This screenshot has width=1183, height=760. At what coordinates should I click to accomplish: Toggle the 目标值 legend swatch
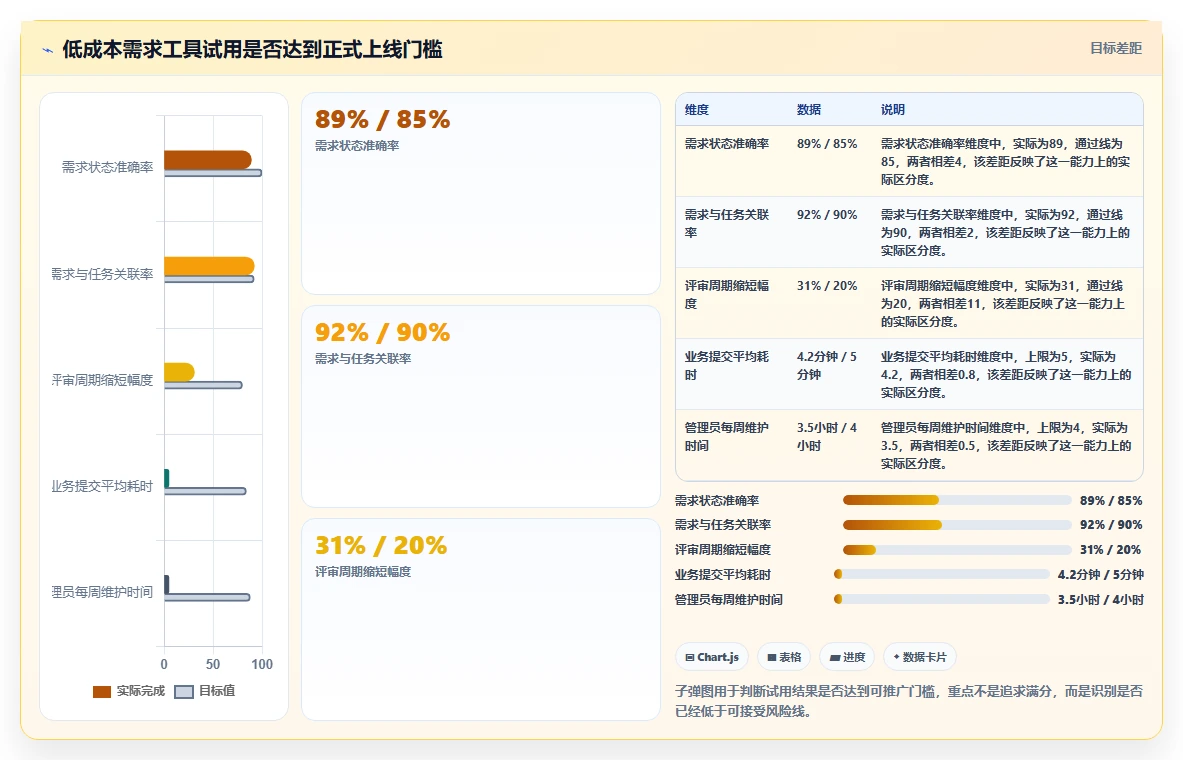(x=183, y=691)
